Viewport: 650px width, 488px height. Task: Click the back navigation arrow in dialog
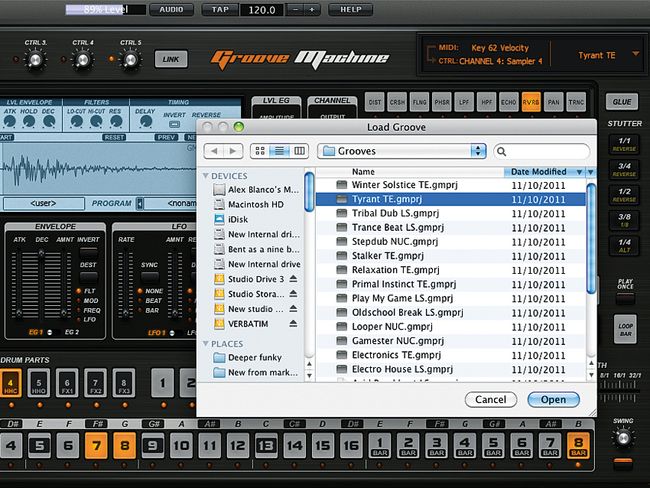(x=212, y=151)
